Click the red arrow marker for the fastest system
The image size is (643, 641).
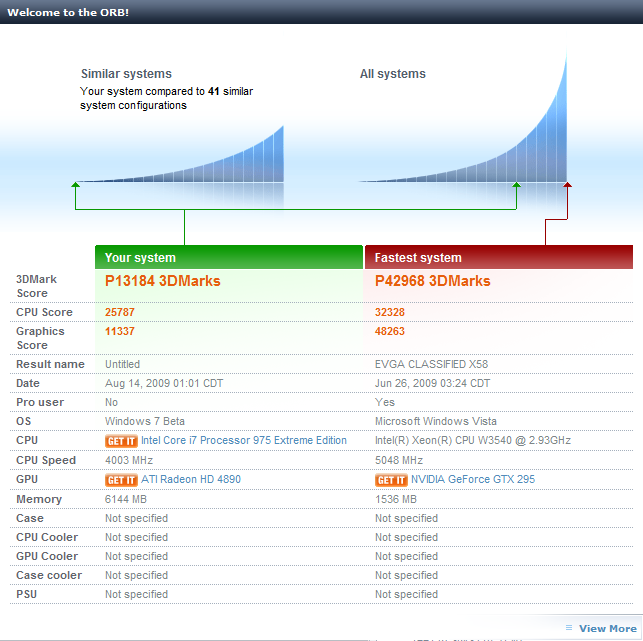(567, 185)
